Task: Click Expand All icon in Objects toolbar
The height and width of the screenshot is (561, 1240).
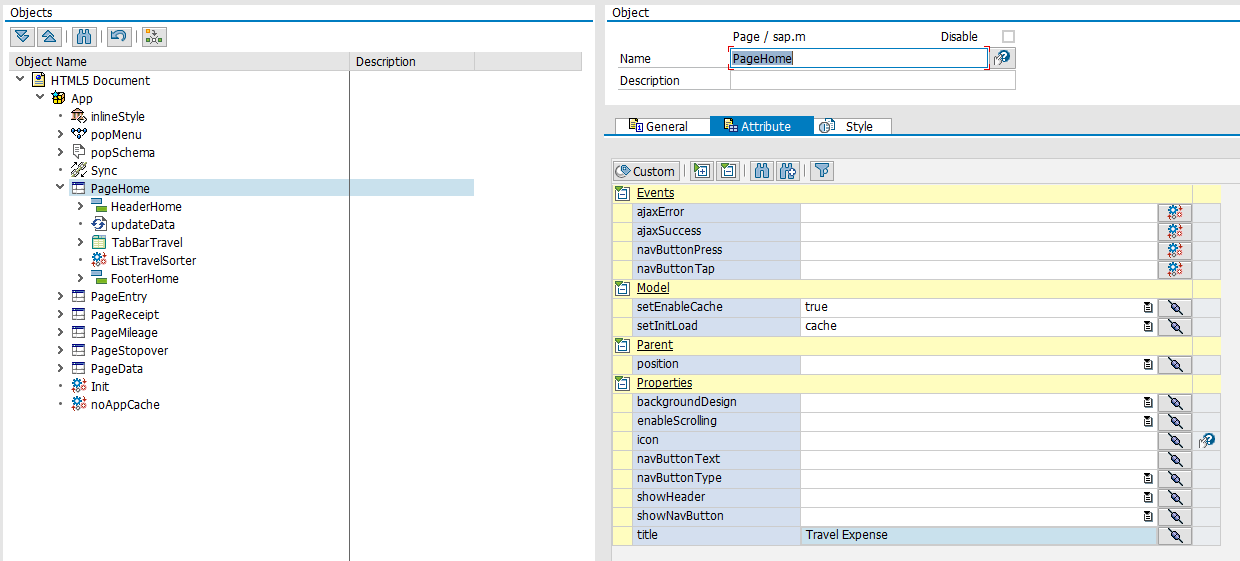Action: [x=22, y=36]
